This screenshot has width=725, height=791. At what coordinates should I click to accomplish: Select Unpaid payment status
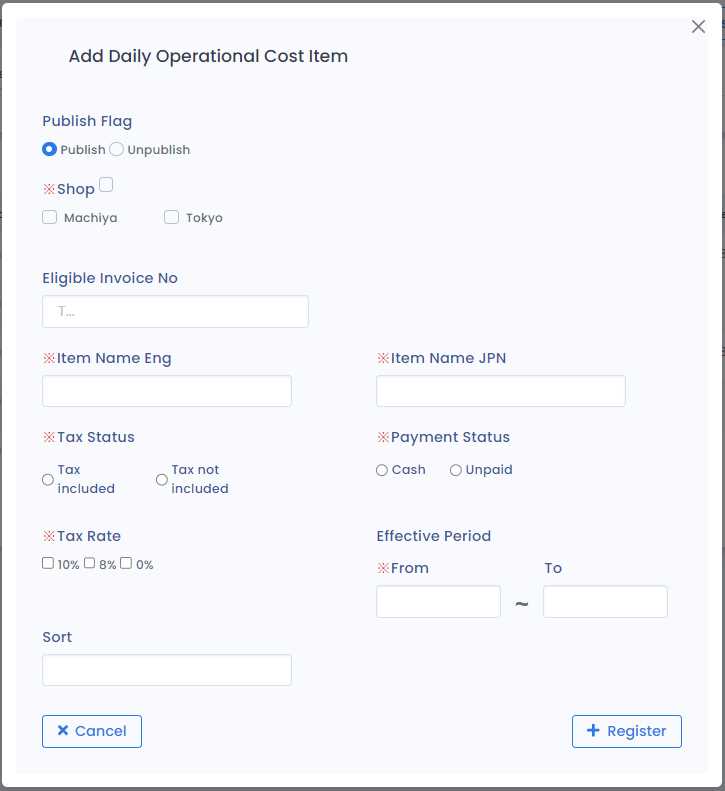pos(456,470)
